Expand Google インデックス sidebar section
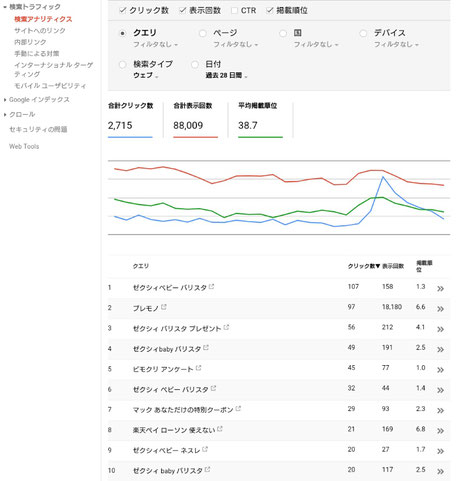 pyautogui.click(x=37, y=100)
